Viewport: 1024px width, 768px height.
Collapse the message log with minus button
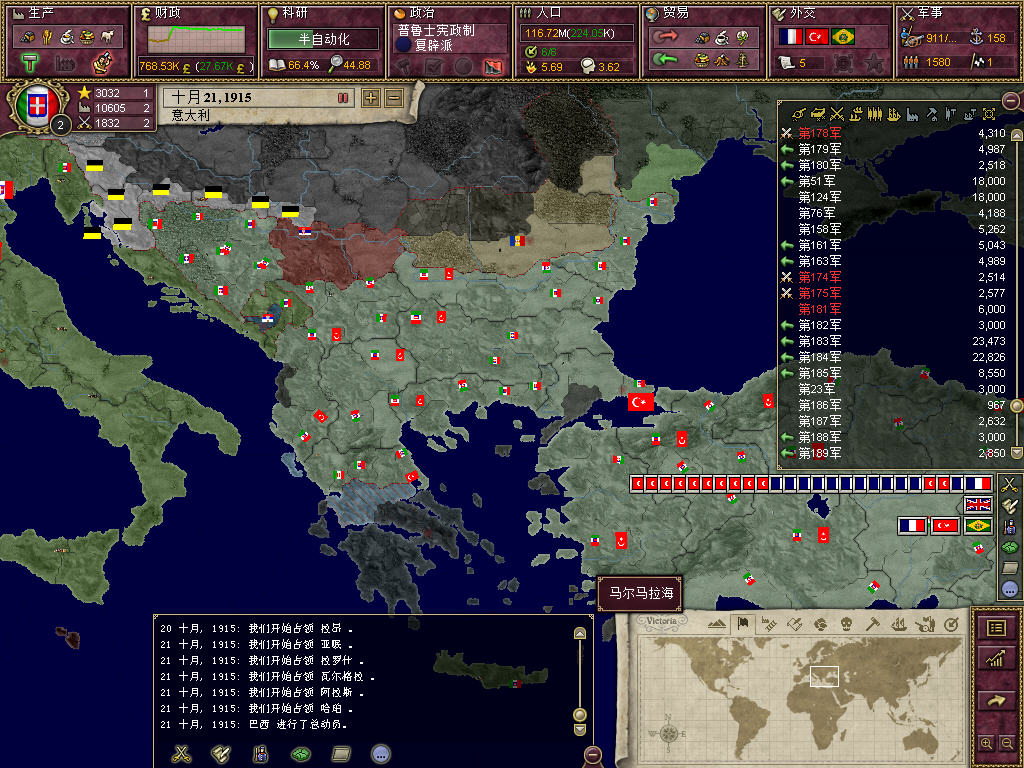pos(592,755)
